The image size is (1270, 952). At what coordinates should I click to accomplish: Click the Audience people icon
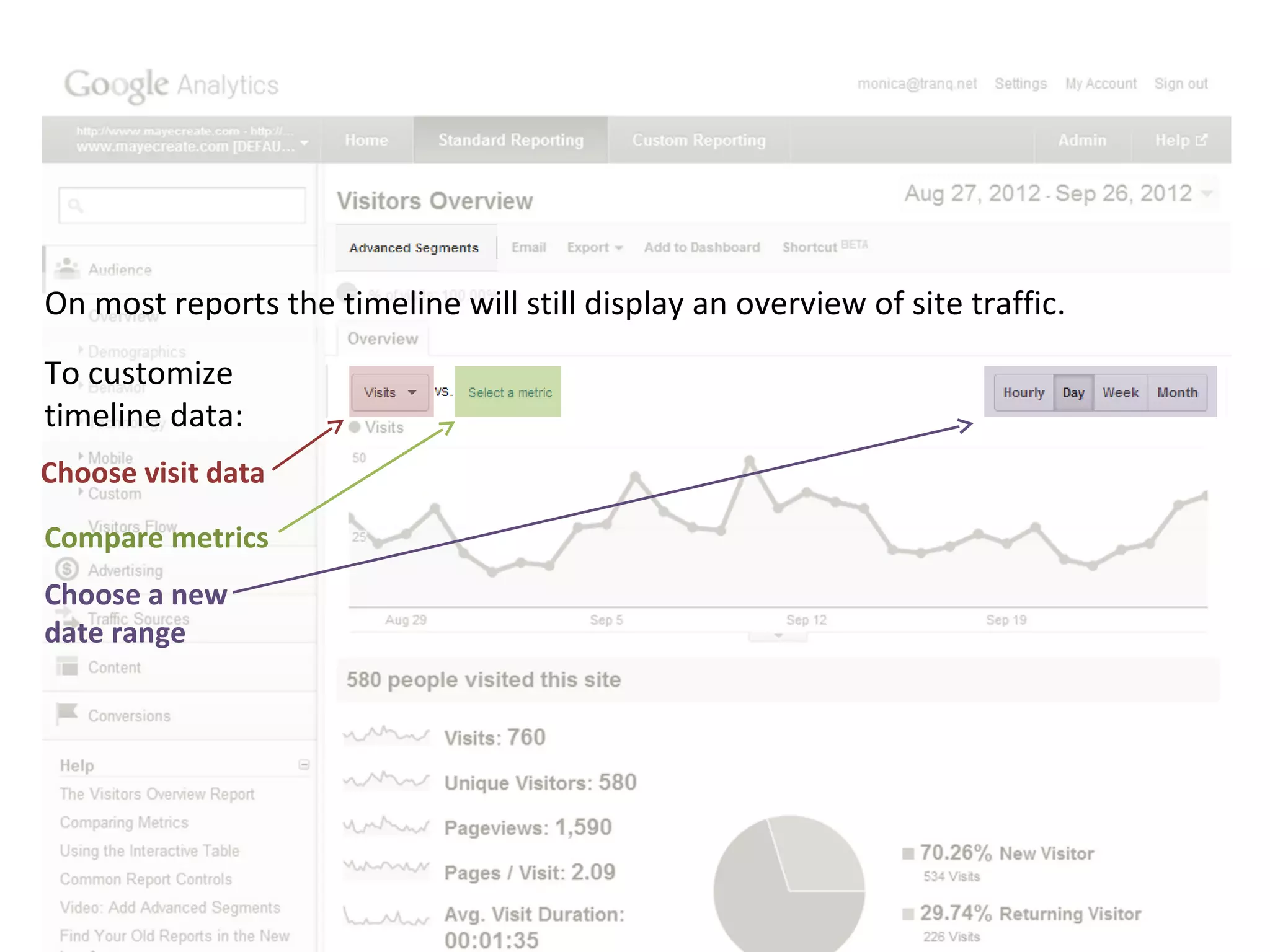[x=66, y=268]
